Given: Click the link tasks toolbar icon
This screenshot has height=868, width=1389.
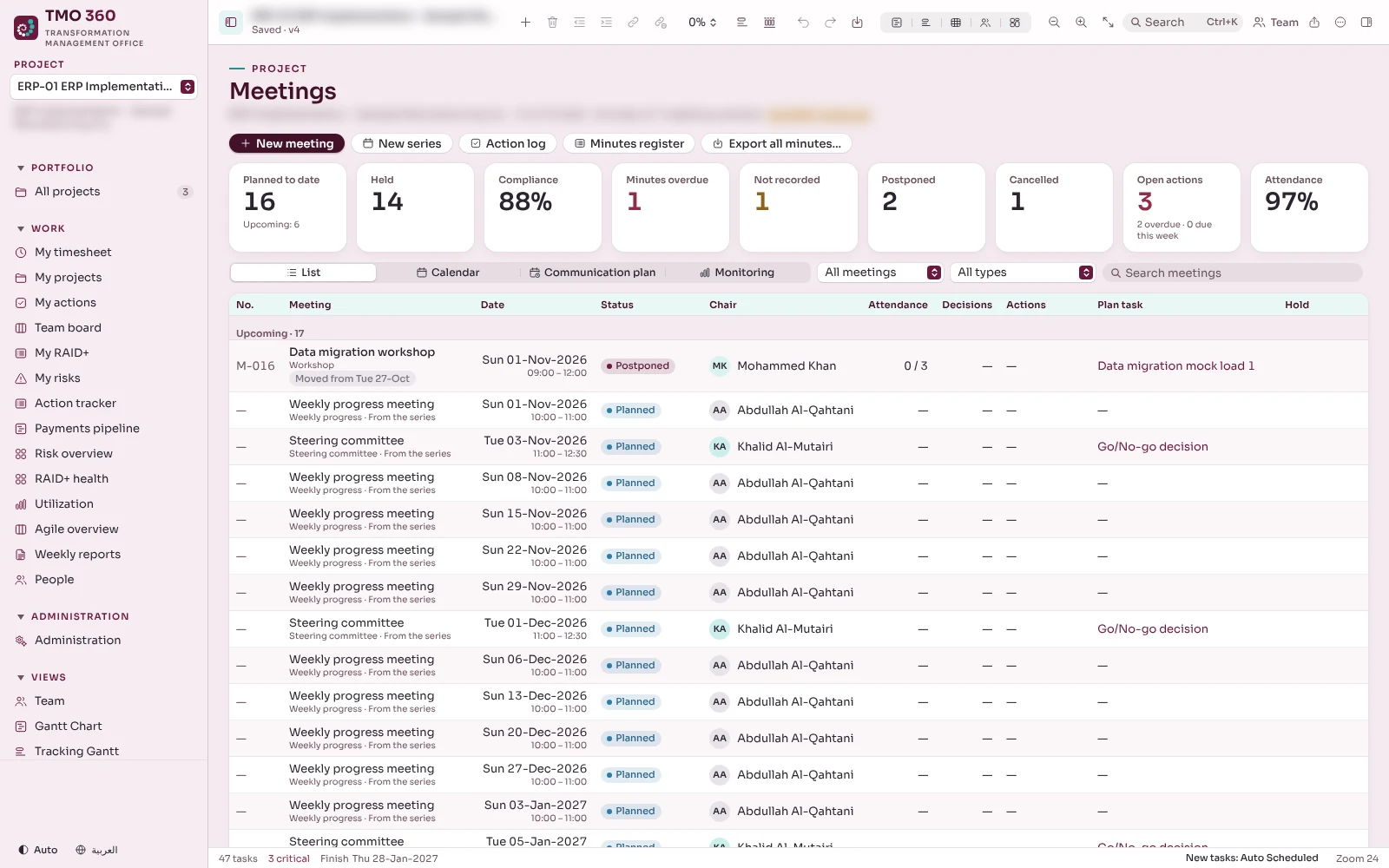Looking at the screenshot, I should pyautogui.click(x=633, y=23).
